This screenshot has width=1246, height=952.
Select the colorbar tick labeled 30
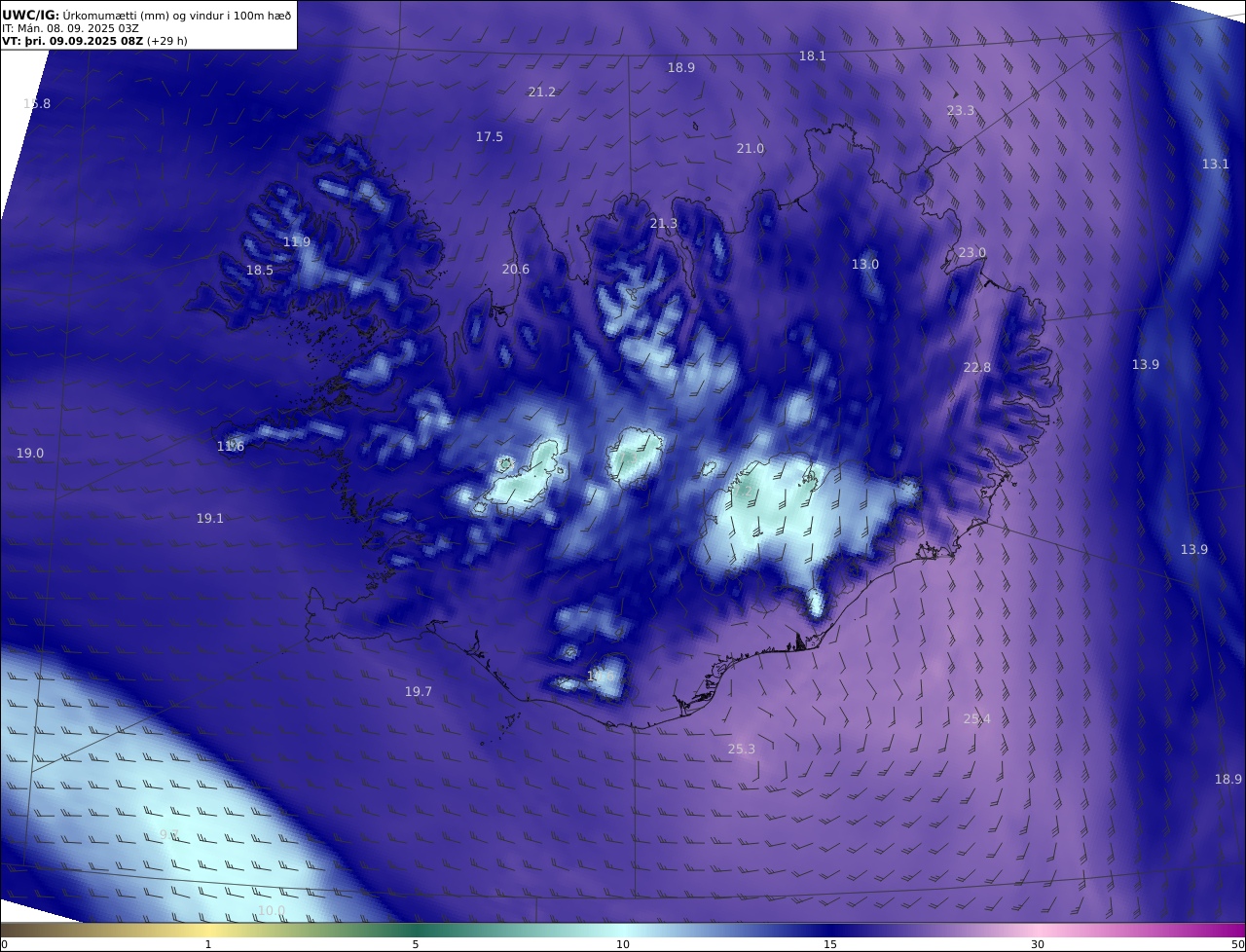(x=1038, y=944)
